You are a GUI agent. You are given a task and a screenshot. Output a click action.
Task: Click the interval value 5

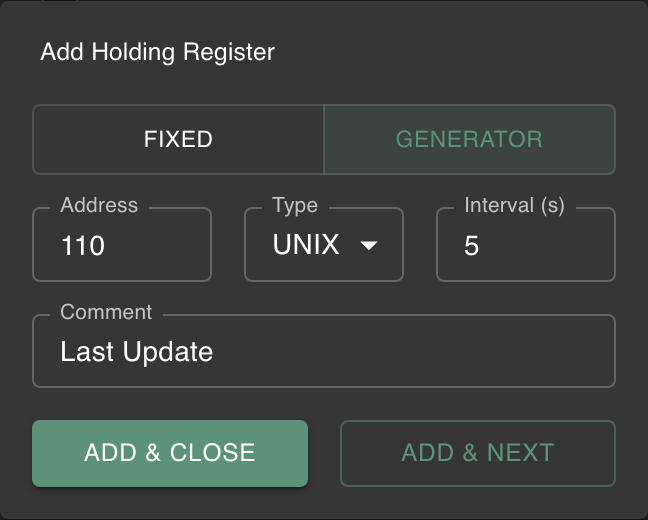(472, 246)
